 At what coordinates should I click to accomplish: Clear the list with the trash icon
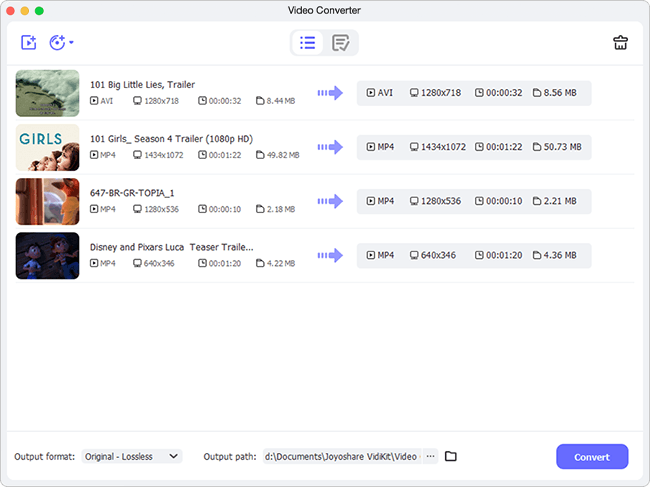(x=620, y=43)
